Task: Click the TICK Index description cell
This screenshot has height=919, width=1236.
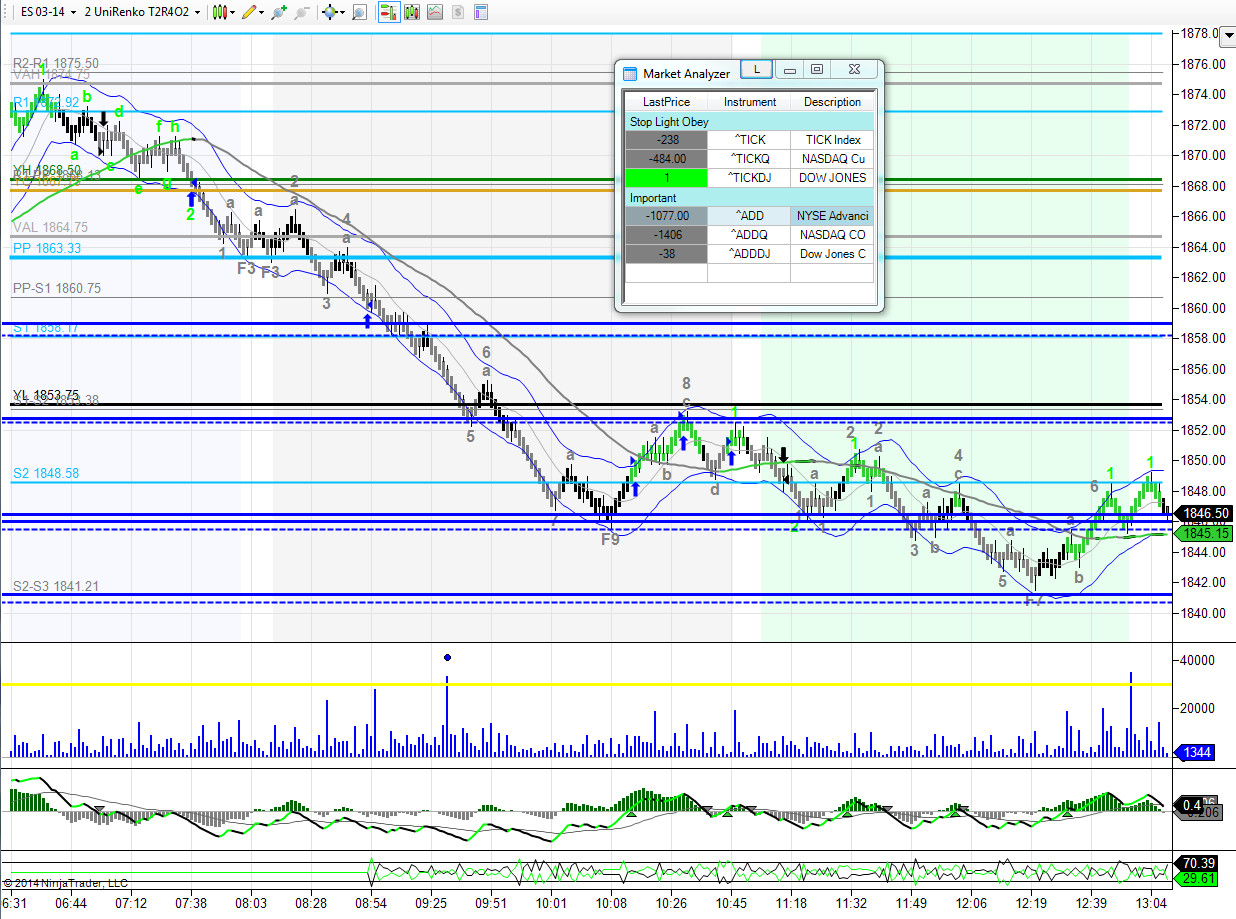Action: tap(832, 141)
